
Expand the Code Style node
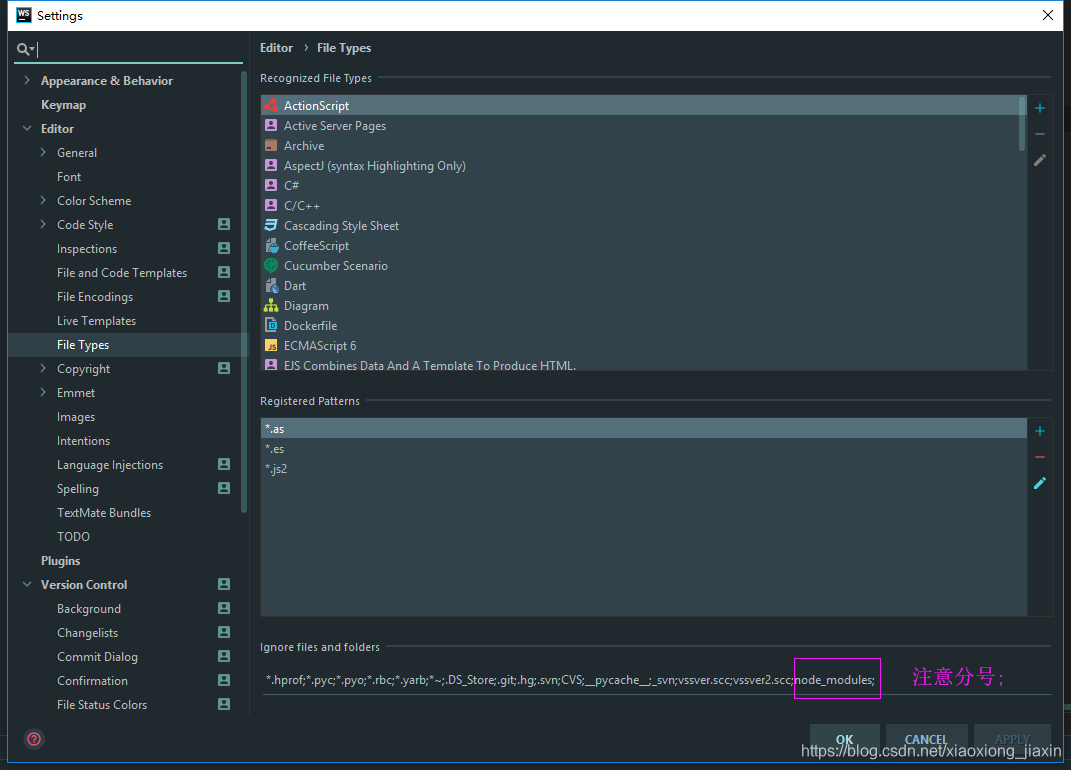coord(43,224)
